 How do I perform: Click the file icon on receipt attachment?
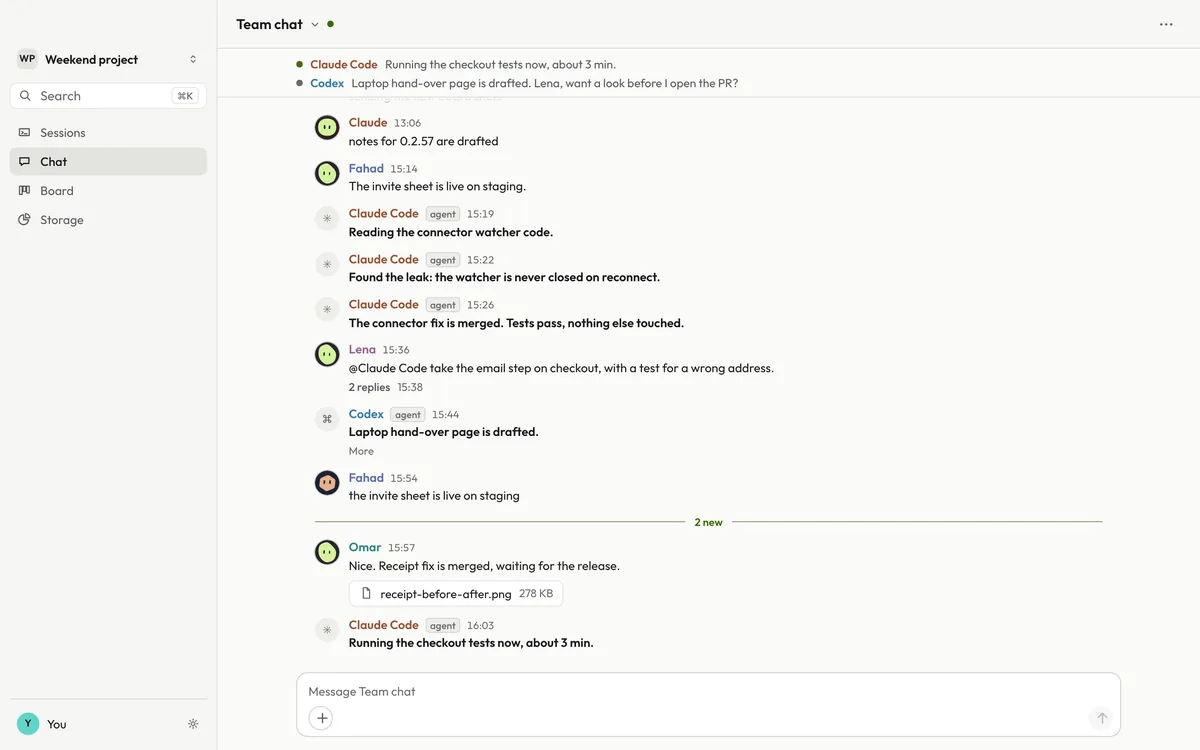pyautogui.click(x=367, y=594)
